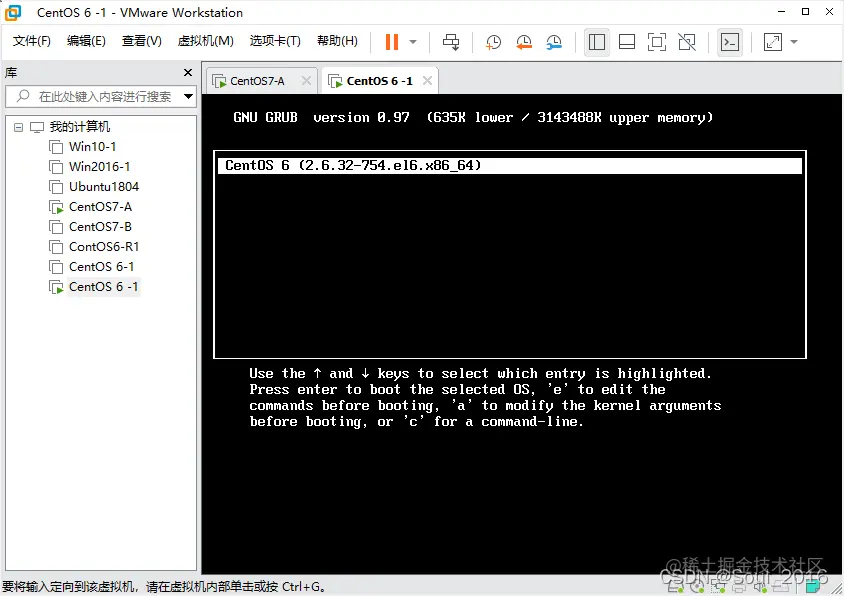The width and height of the screenshot is (844, 596).
Task: Open the library search filter dropdown
Action: [x=188, y=96]
